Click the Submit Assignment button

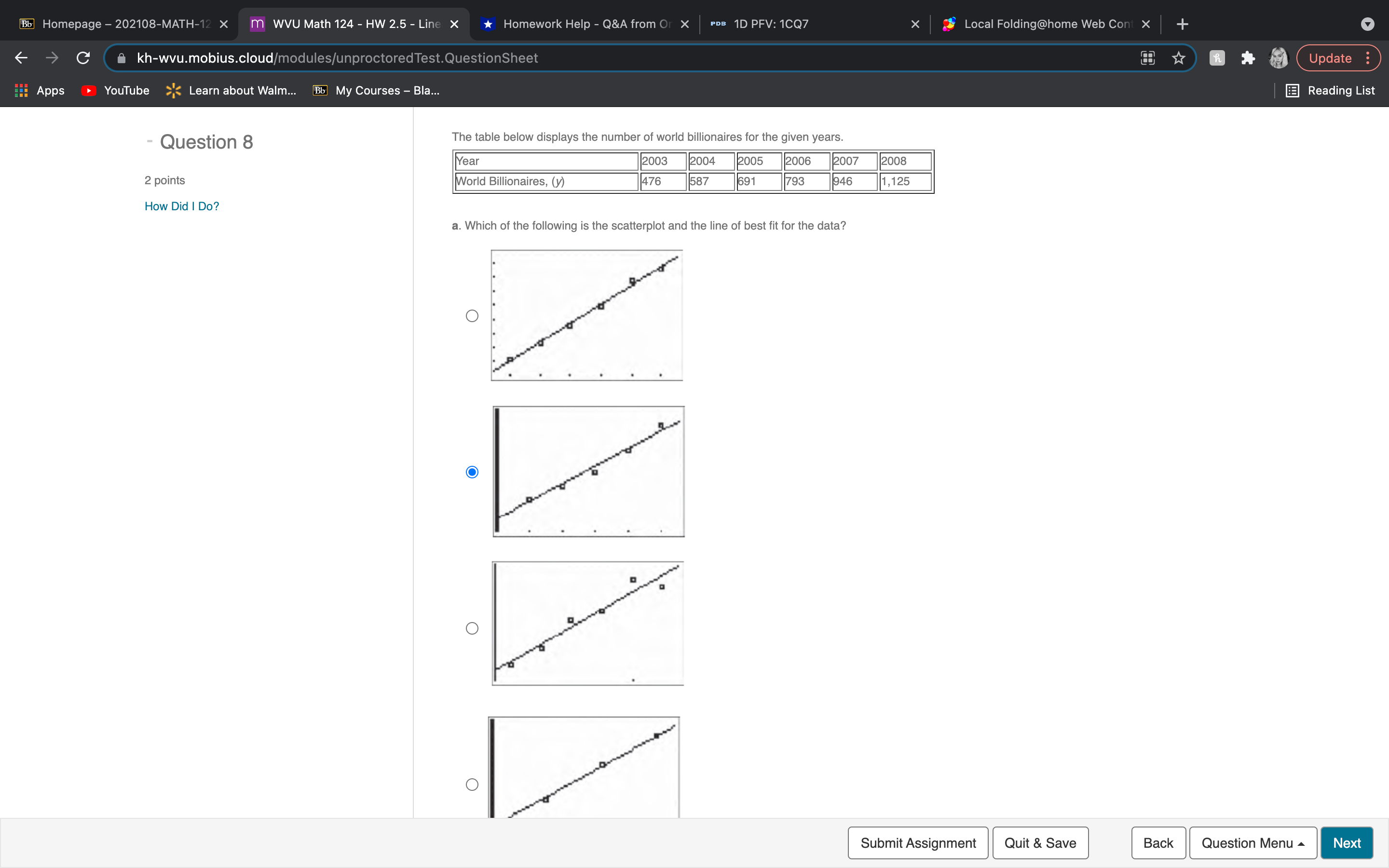click(917, 843)
